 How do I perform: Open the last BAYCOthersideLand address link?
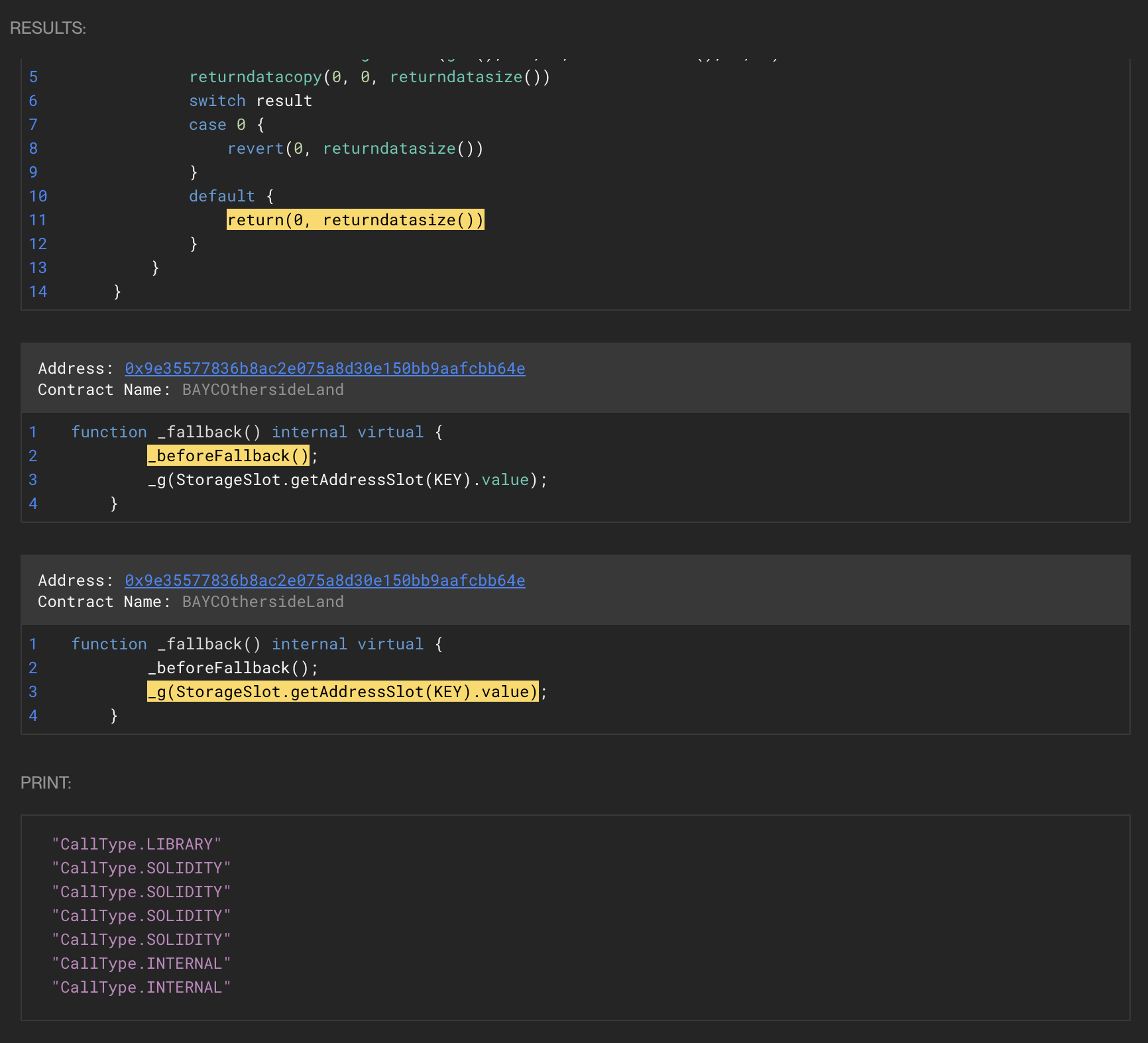pos(325,580)
